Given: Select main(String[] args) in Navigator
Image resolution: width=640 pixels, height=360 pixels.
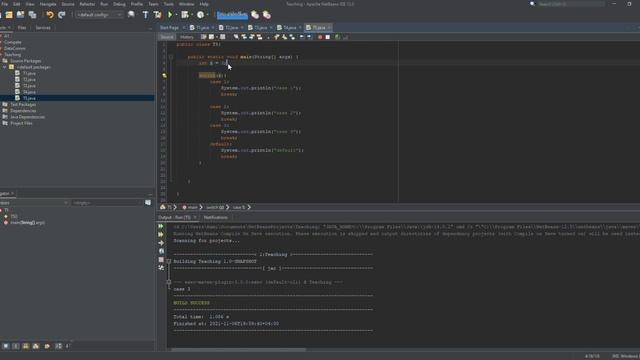Looking at the screenshot, I should point(27,223).
